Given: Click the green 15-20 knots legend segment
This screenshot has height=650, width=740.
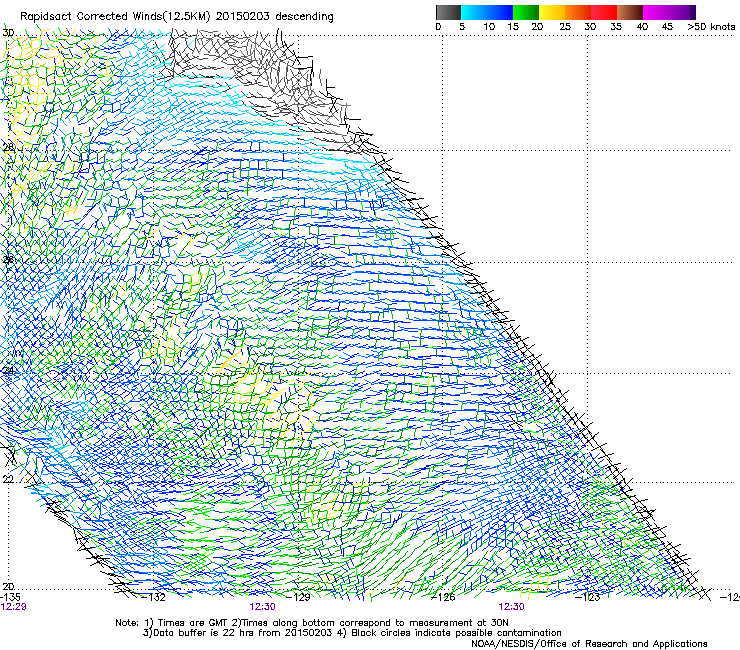Looking at the screenshot, I should (526, 12).
